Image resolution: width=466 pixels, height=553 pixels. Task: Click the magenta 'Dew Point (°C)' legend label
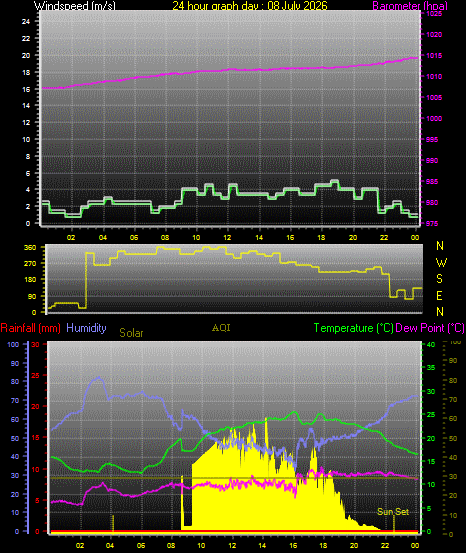coord(430,328)
